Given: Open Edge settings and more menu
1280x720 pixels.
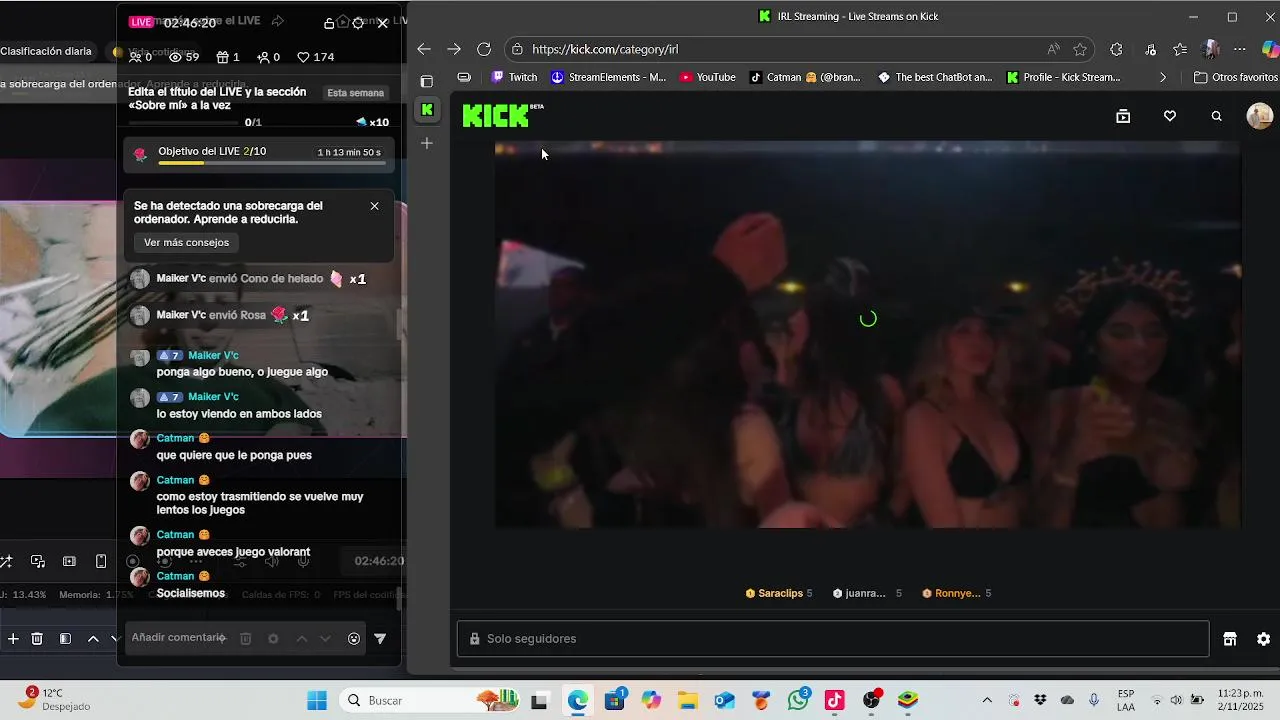Looking at the screenshot, I should coord(1240,49).
